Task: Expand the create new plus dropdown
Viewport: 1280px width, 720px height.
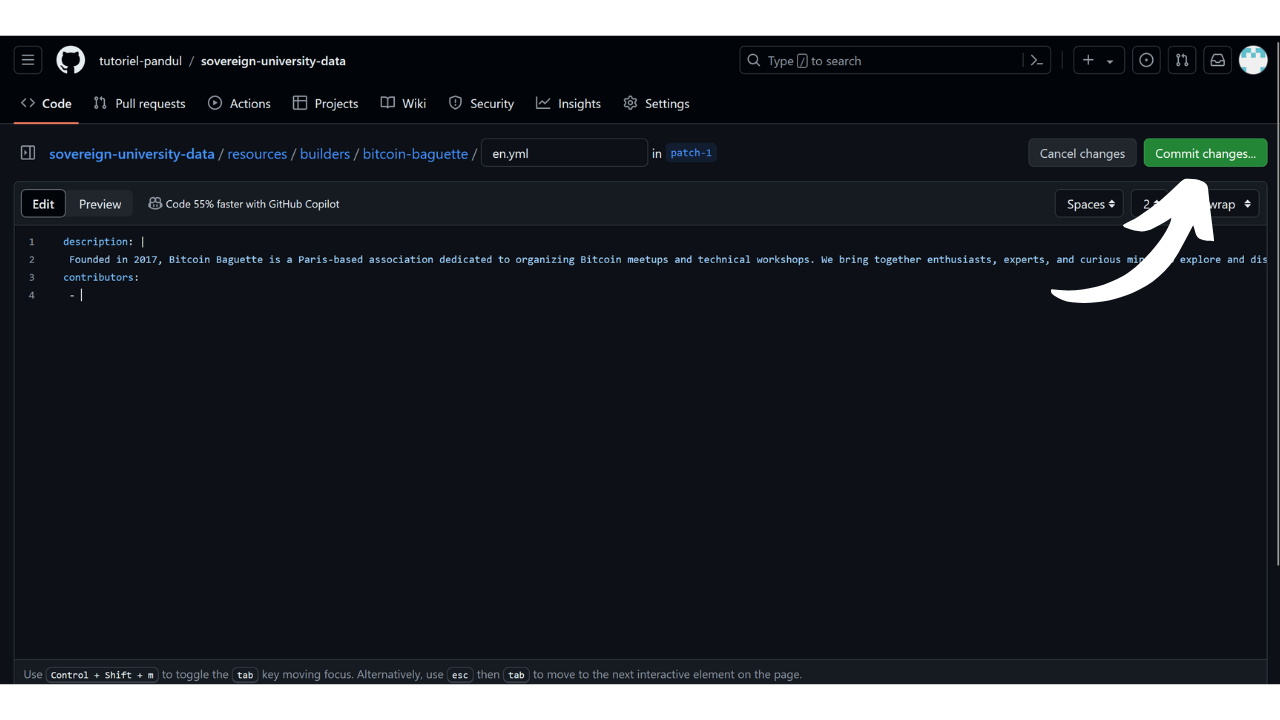Action: click(x=1098, y=60)
